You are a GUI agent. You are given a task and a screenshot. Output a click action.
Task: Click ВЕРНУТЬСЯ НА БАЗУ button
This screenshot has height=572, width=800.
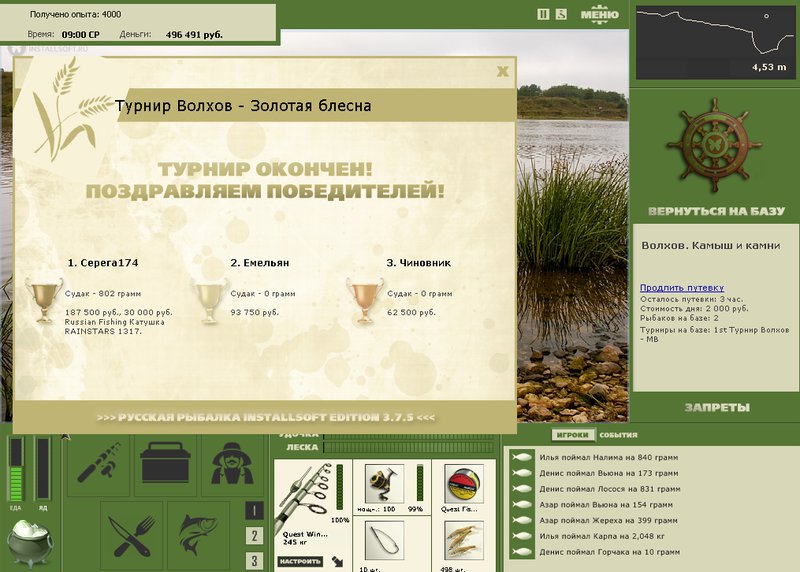716,211
